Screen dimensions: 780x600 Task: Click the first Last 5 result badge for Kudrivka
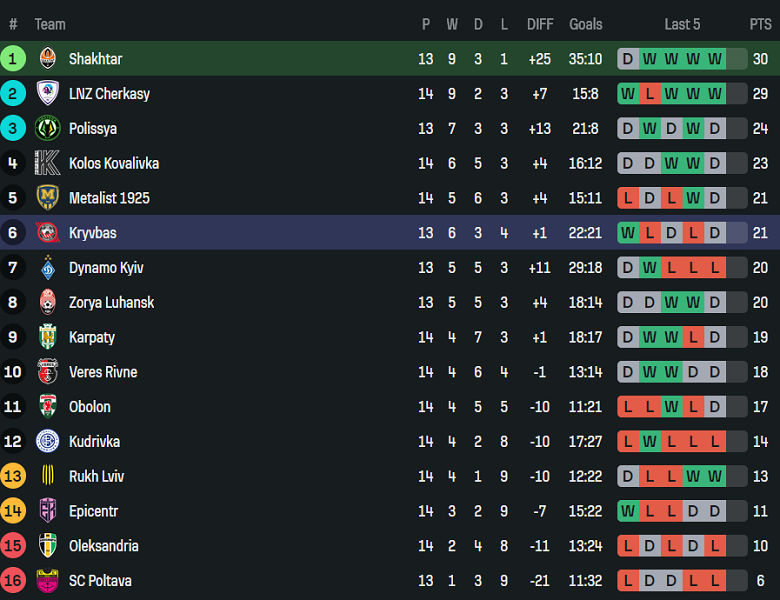[x=628, y=442]
